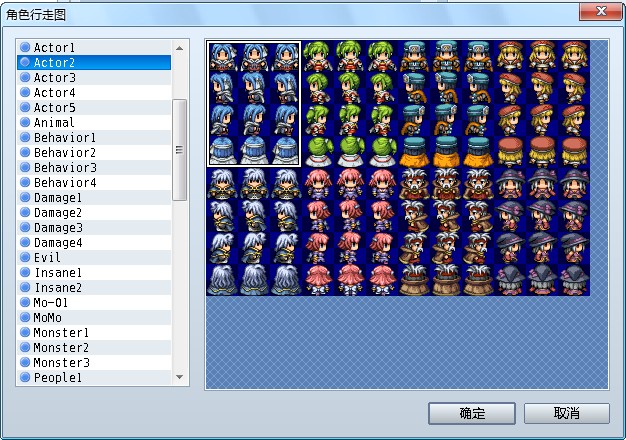This screenshot has height=440, width=626.
Task: Pick the Mo-01 entry
Action: (x=94, y=303)
